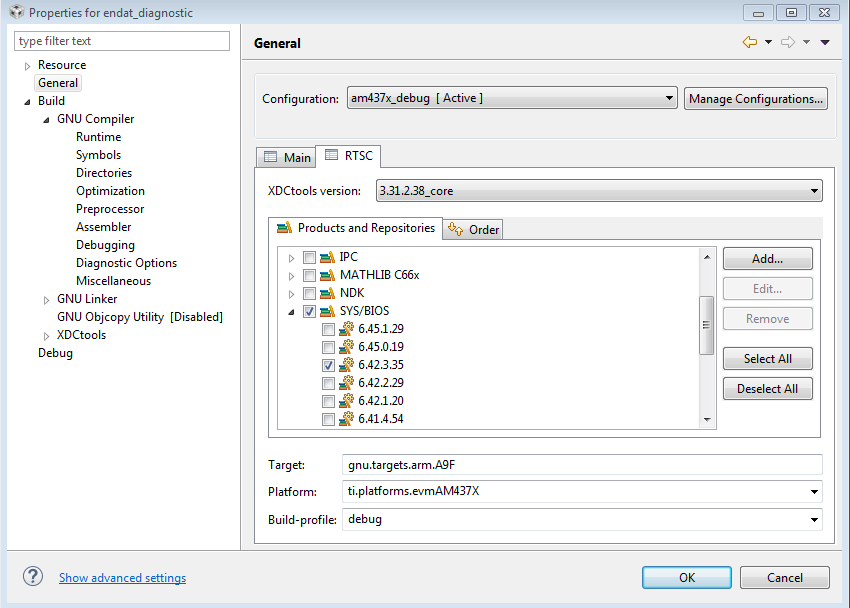Check SYS/BIOS version 6.45.1.29
This screenshot has height=608, width=850.
click(328, 329)
